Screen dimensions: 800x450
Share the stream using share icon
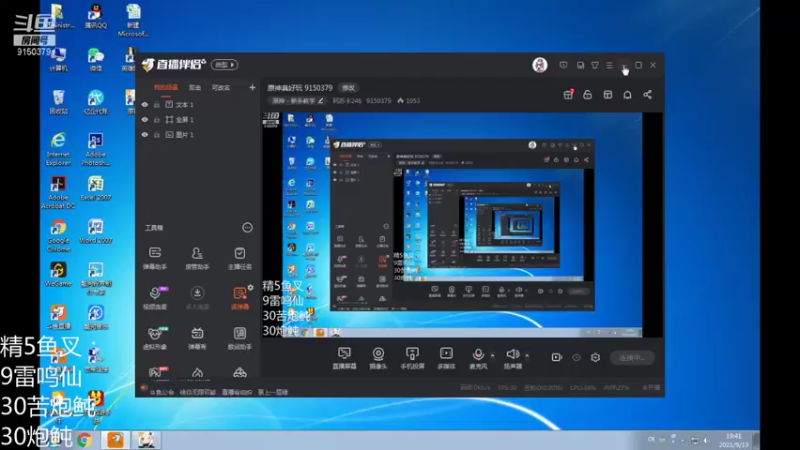[647, 95]
